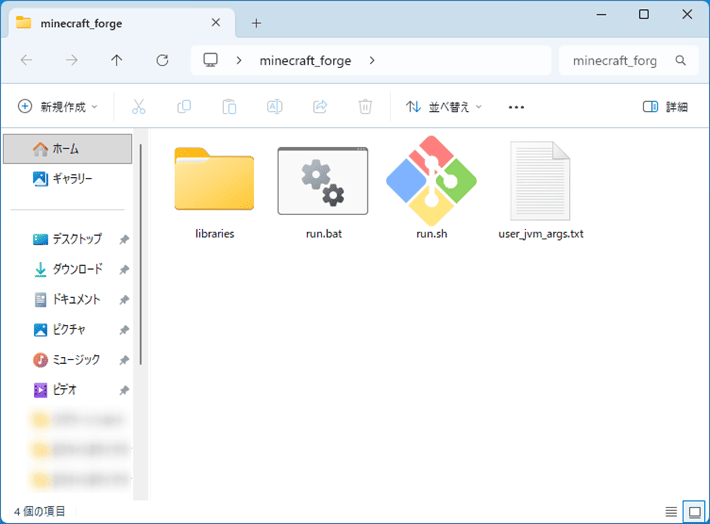Click the Paste clipboard icon

(x=229, y=107)
